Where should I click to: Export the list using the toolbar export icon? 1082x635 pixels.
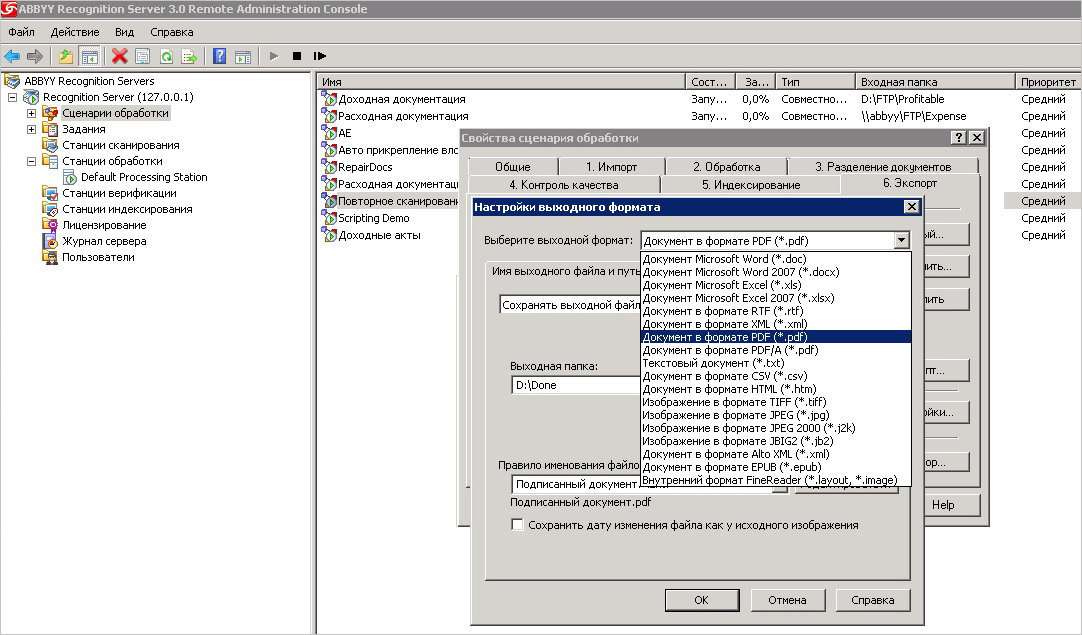(x=189, y=56)
